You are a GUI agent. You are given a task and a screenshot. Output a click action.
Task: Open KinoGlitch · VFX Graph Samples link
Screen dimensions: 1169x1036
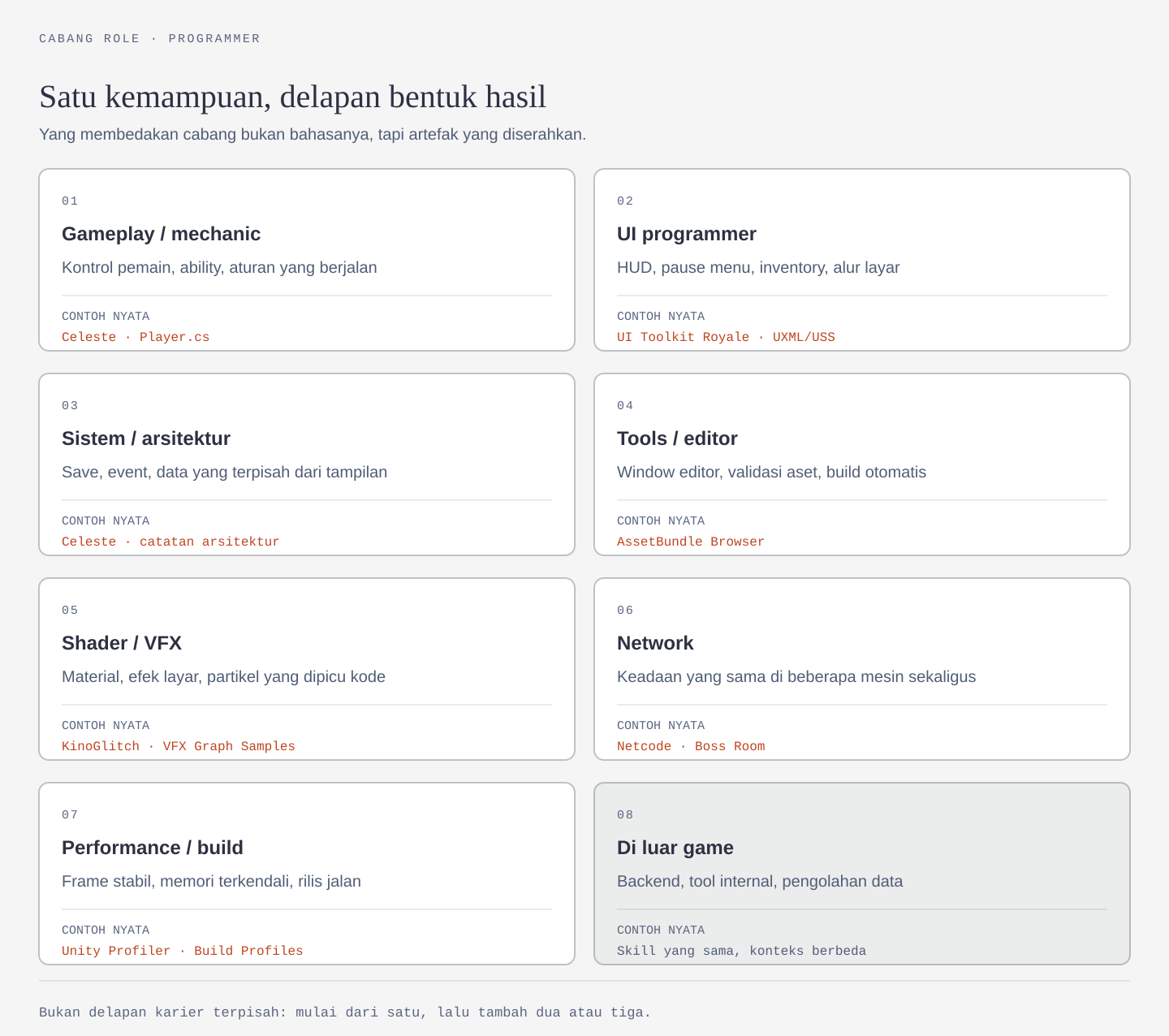click(179, 746)
